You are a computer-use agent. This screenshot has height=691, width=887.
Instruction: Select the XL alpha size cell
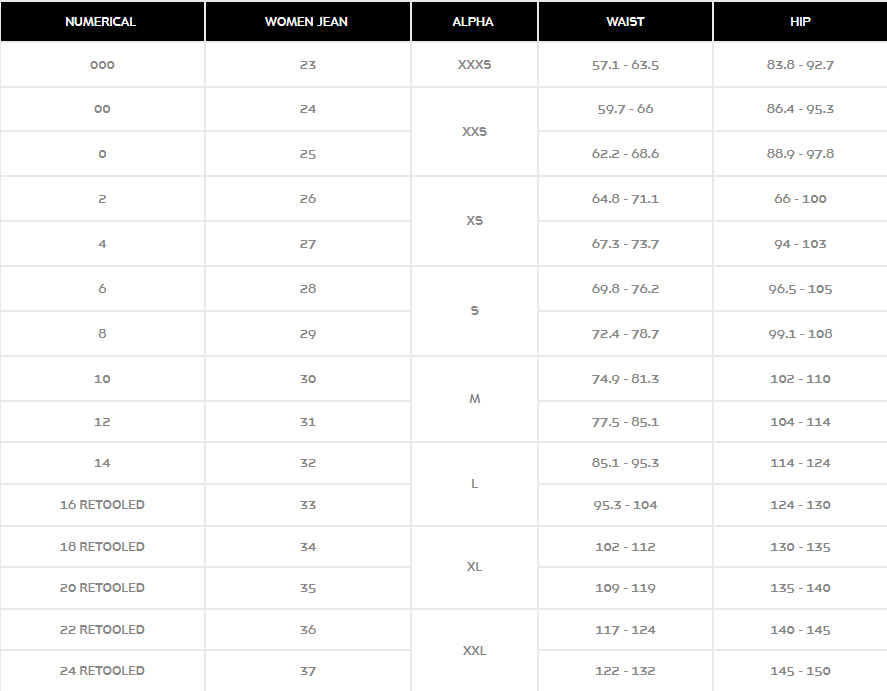point(474,567)
